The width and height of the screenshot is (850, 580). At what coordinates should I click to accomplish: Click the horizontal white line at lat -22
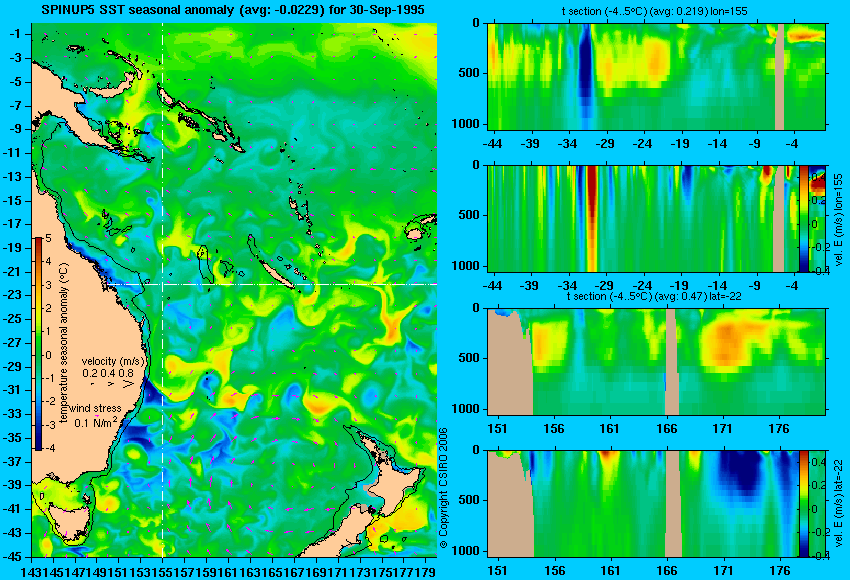pyautogui.click(x=272, y=284)
